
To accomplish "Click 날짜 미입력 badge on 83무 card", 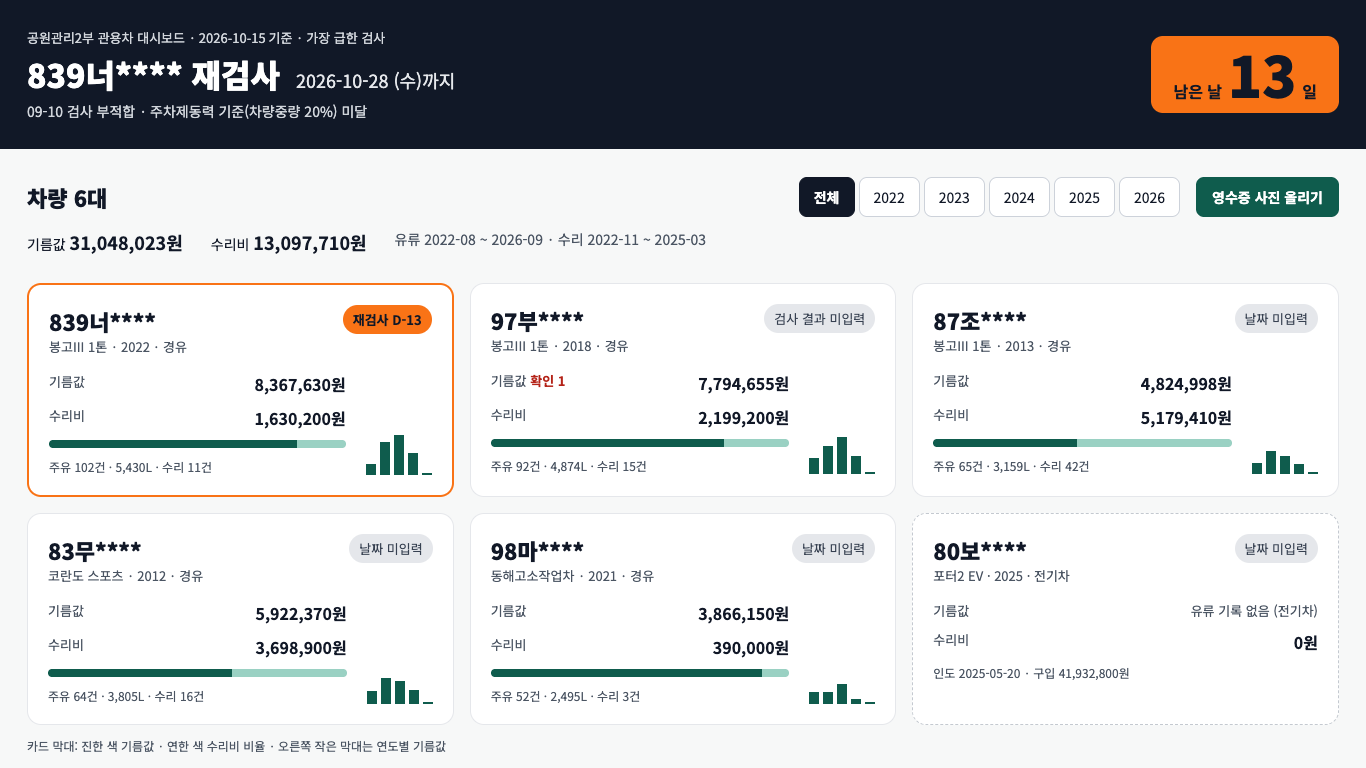I will (391, 548).
